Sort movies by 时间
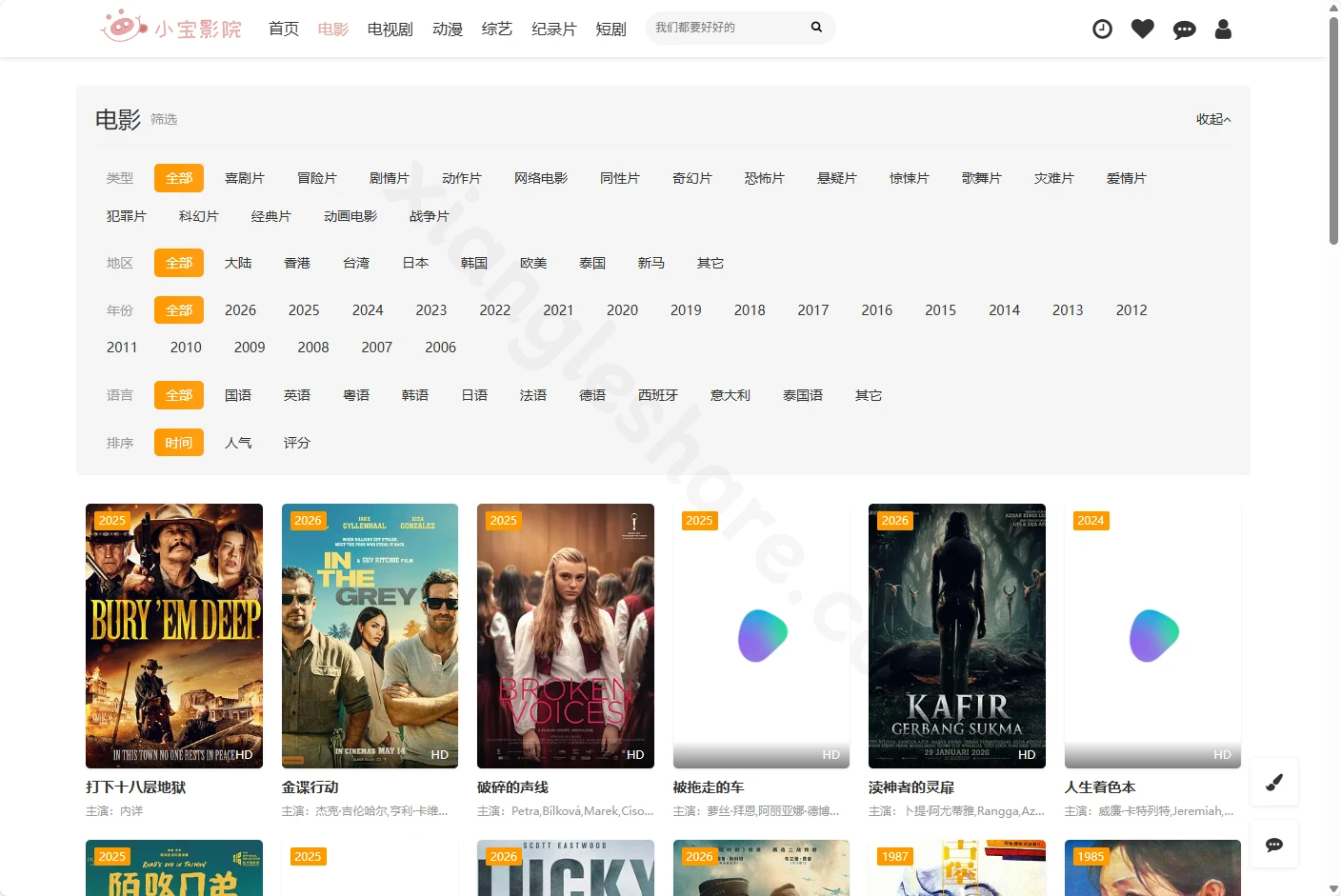The height and width of the screenshot is (896, 1341). 179,443
